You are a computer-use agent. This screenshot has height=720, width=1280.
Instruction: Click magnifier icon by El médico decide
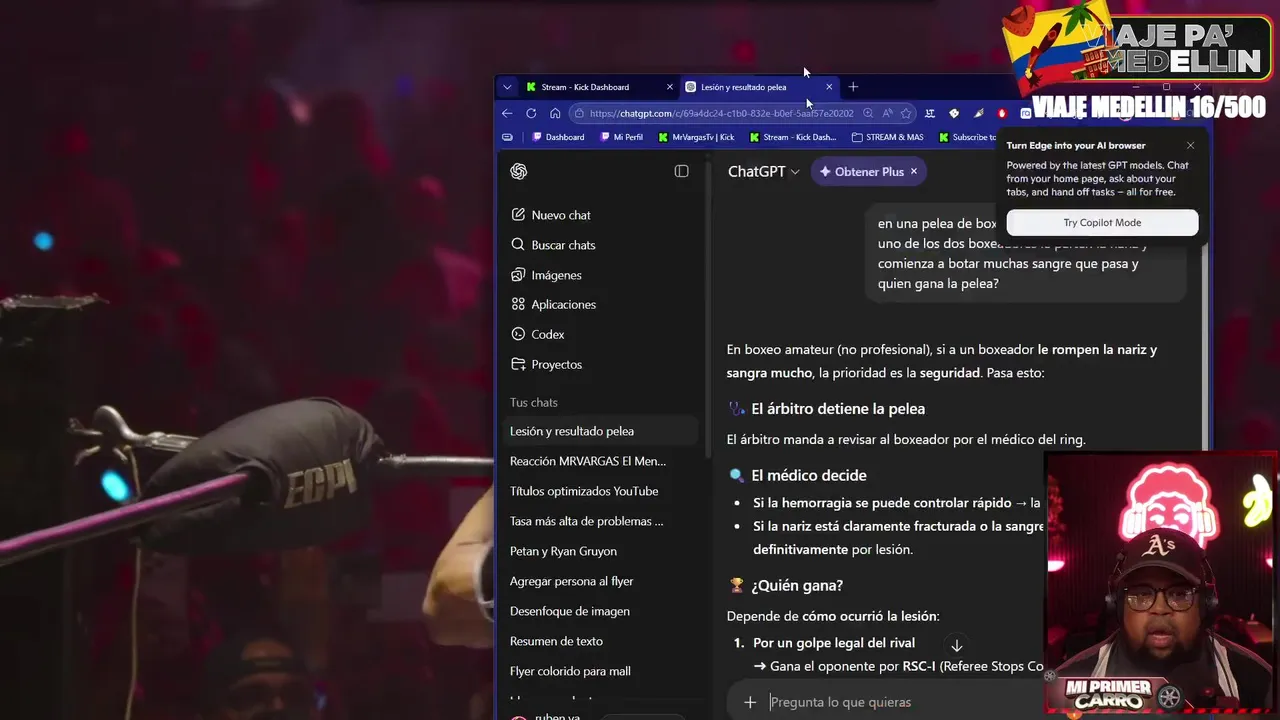click(736, 475)
